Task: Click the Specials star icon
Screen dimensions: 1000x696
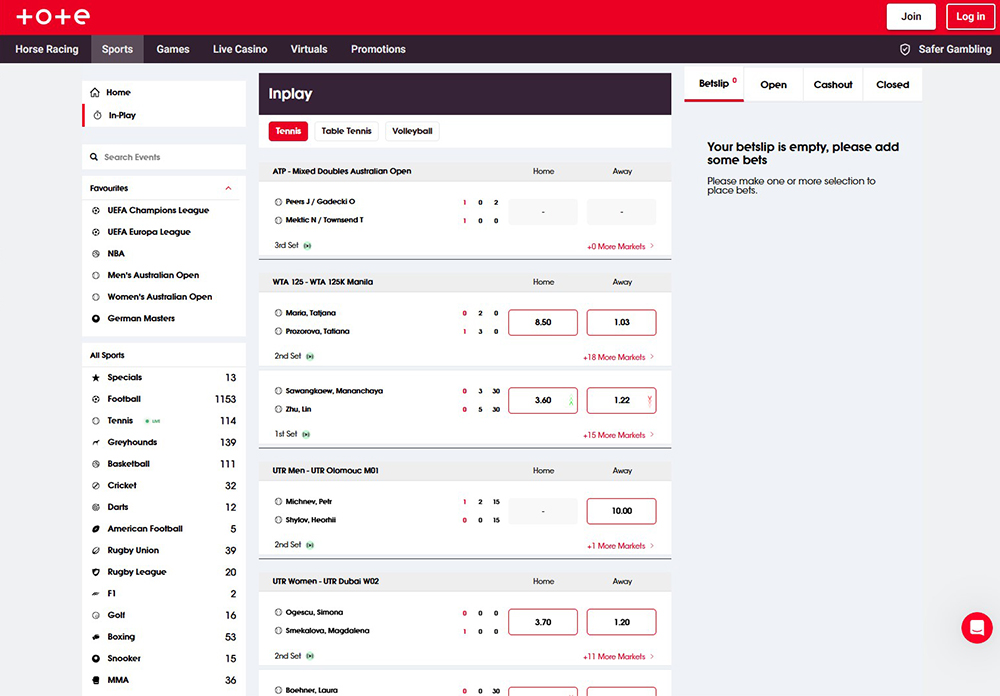Action: pos(96,378)
